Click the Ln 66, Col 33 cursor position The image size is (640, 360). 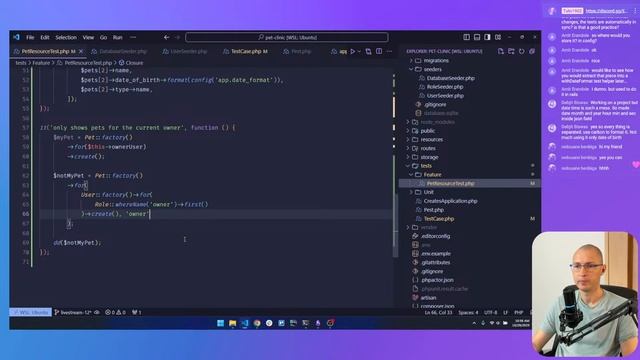(x=438, y=313)
